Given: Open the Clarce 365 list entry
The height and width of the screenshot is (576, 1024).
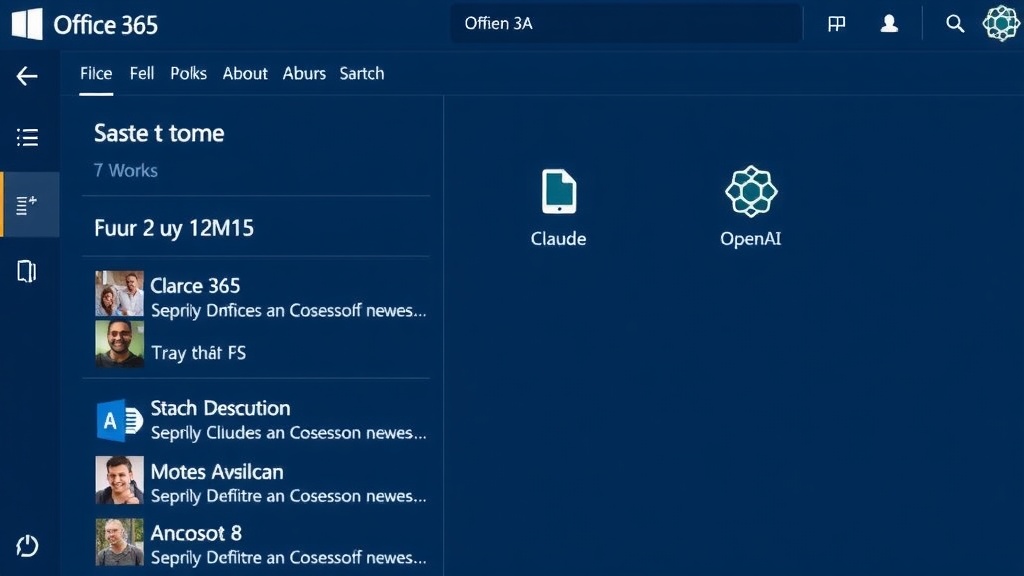Looking at the screenshot, I should click(195, 286).
